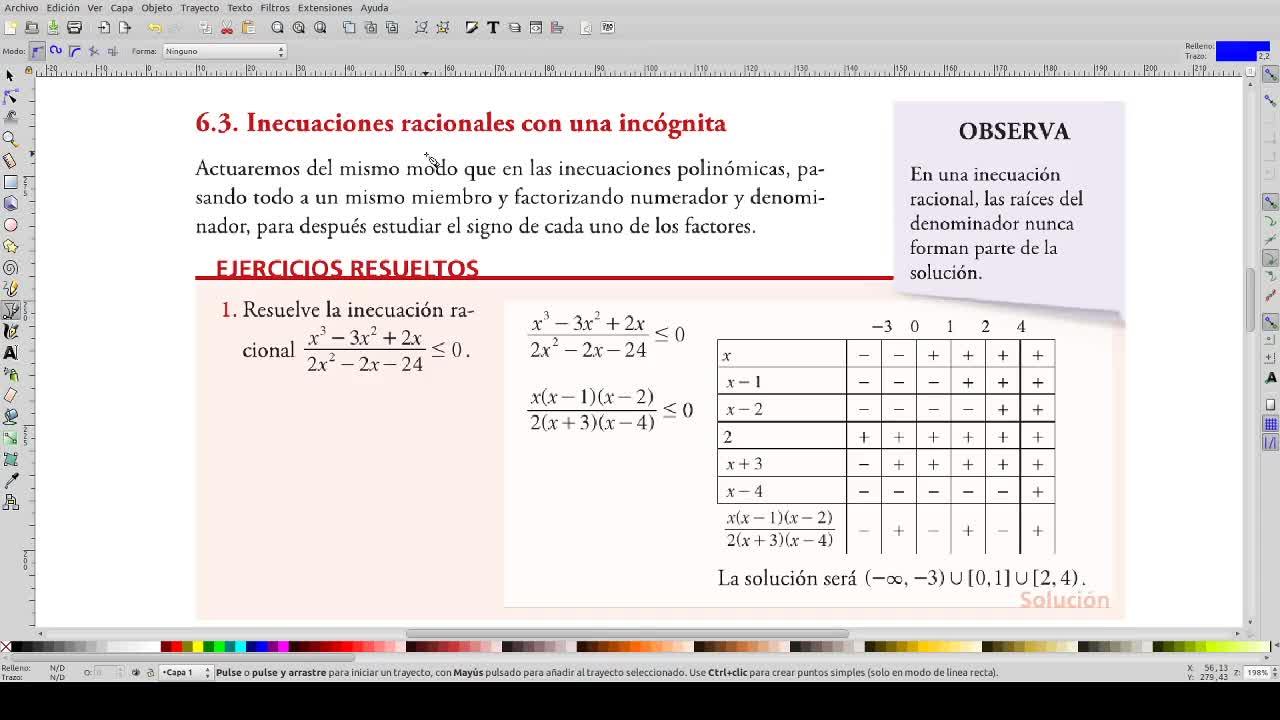This screenshot has height=720, width=1280.
Task: Select the Eraser tool
Action: click(x=10, y=396)
